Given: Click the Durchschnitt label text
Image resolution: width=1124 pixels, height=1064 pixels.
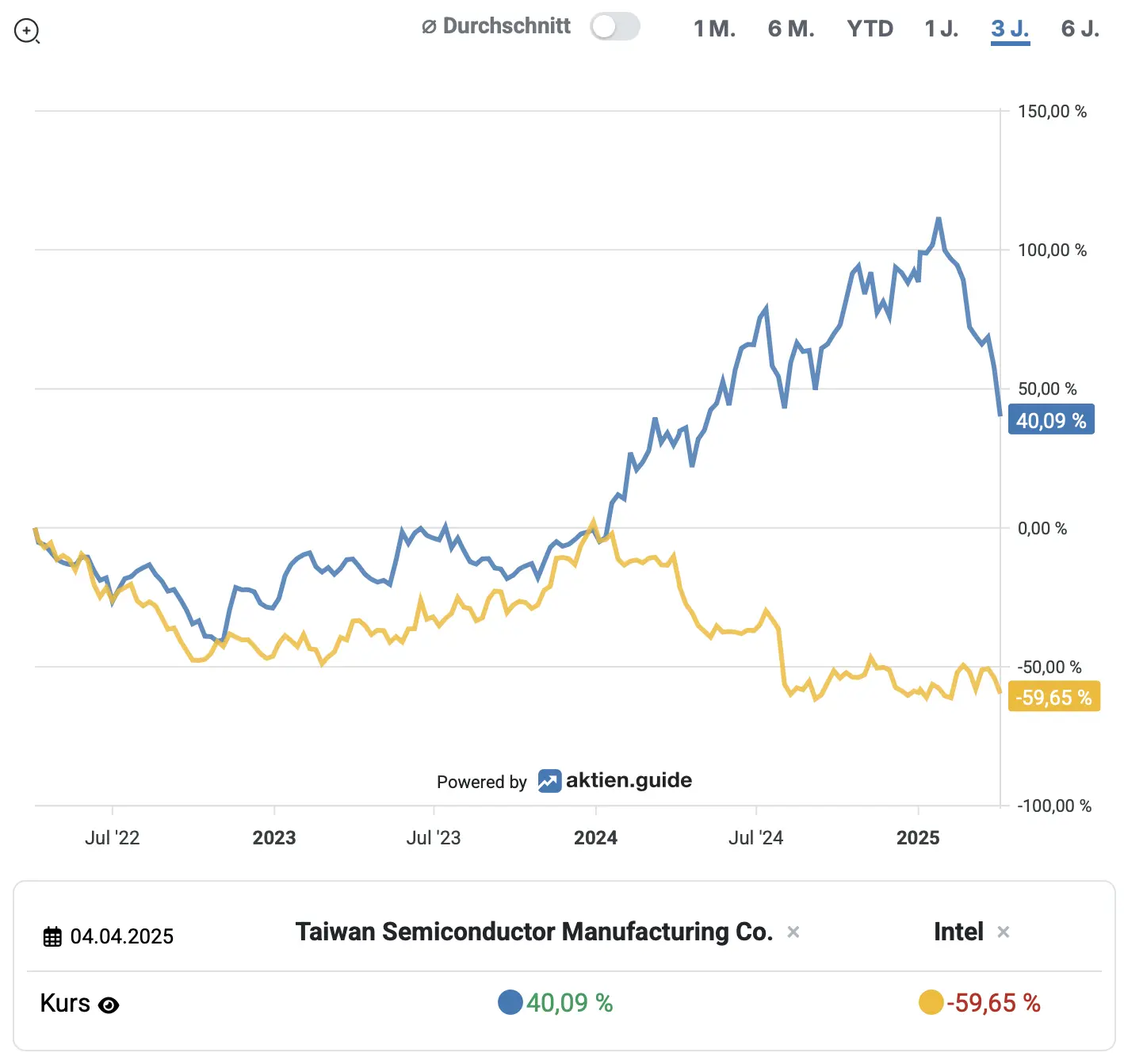Looking at the screenshot, I should click(507, 26).
